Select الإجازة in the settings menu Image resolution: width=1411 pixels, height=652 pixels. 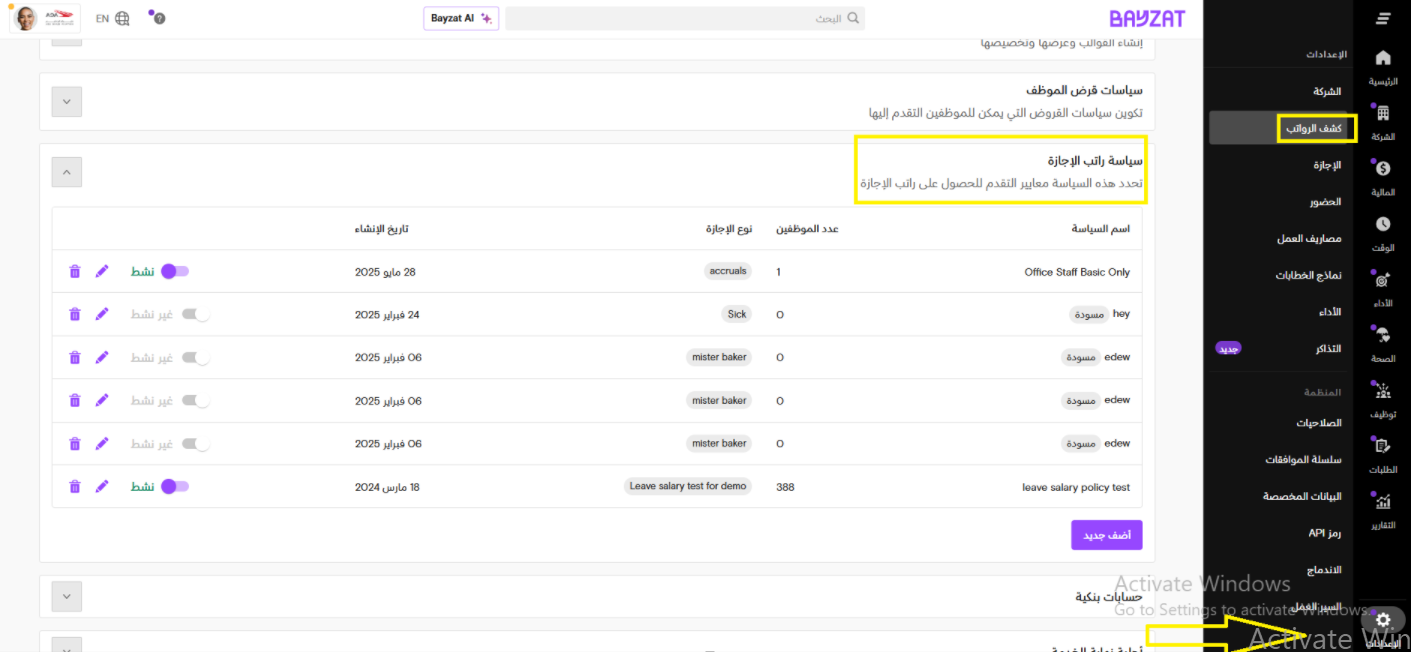coord(1327,165)
